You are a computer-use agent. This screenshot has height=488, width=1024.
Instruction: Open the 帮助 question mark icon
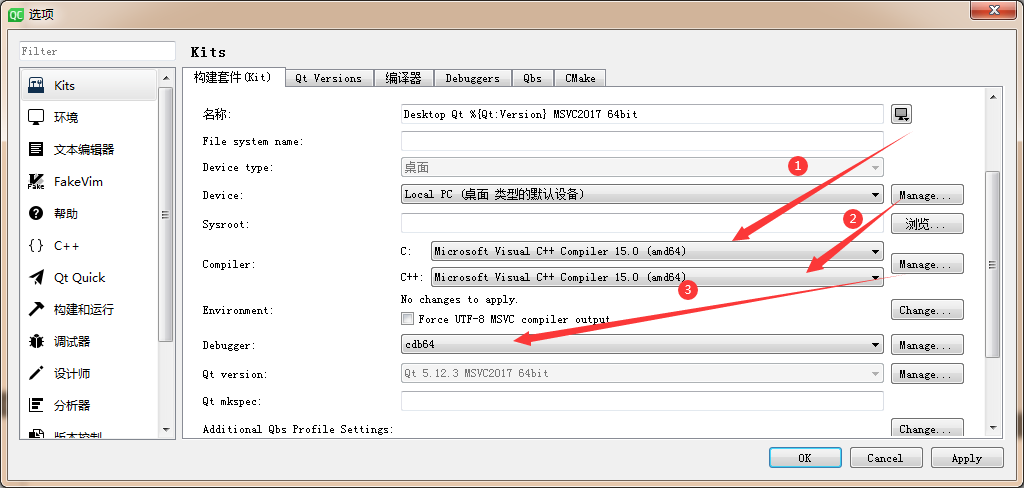[36, 213]
